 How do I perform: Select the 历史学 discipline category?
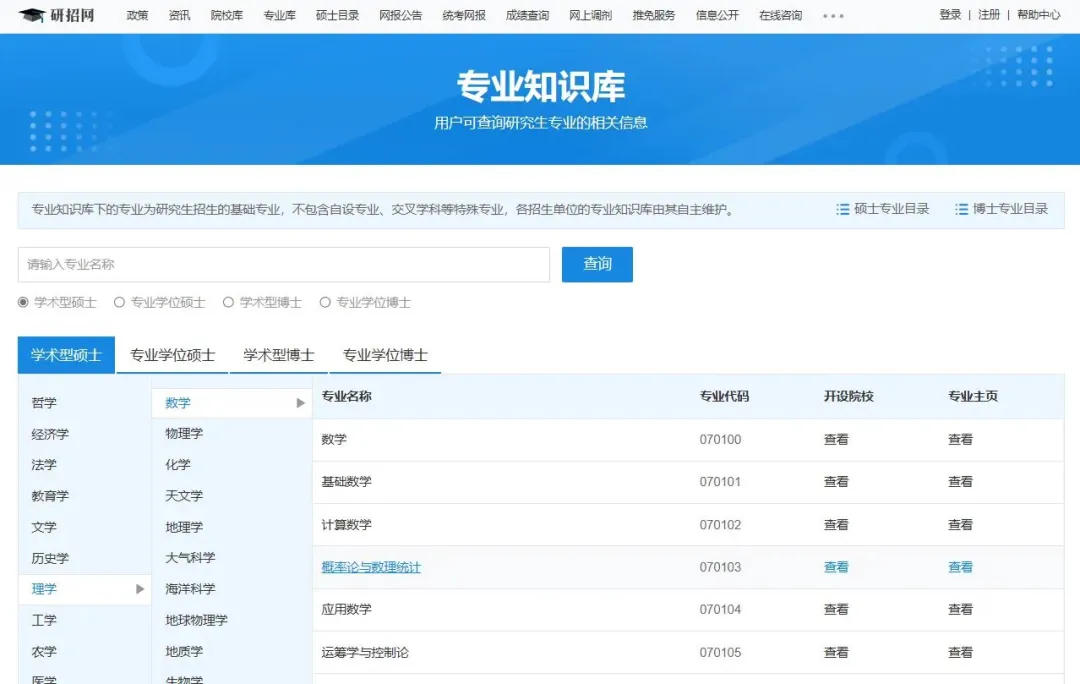tap(50, 558)
